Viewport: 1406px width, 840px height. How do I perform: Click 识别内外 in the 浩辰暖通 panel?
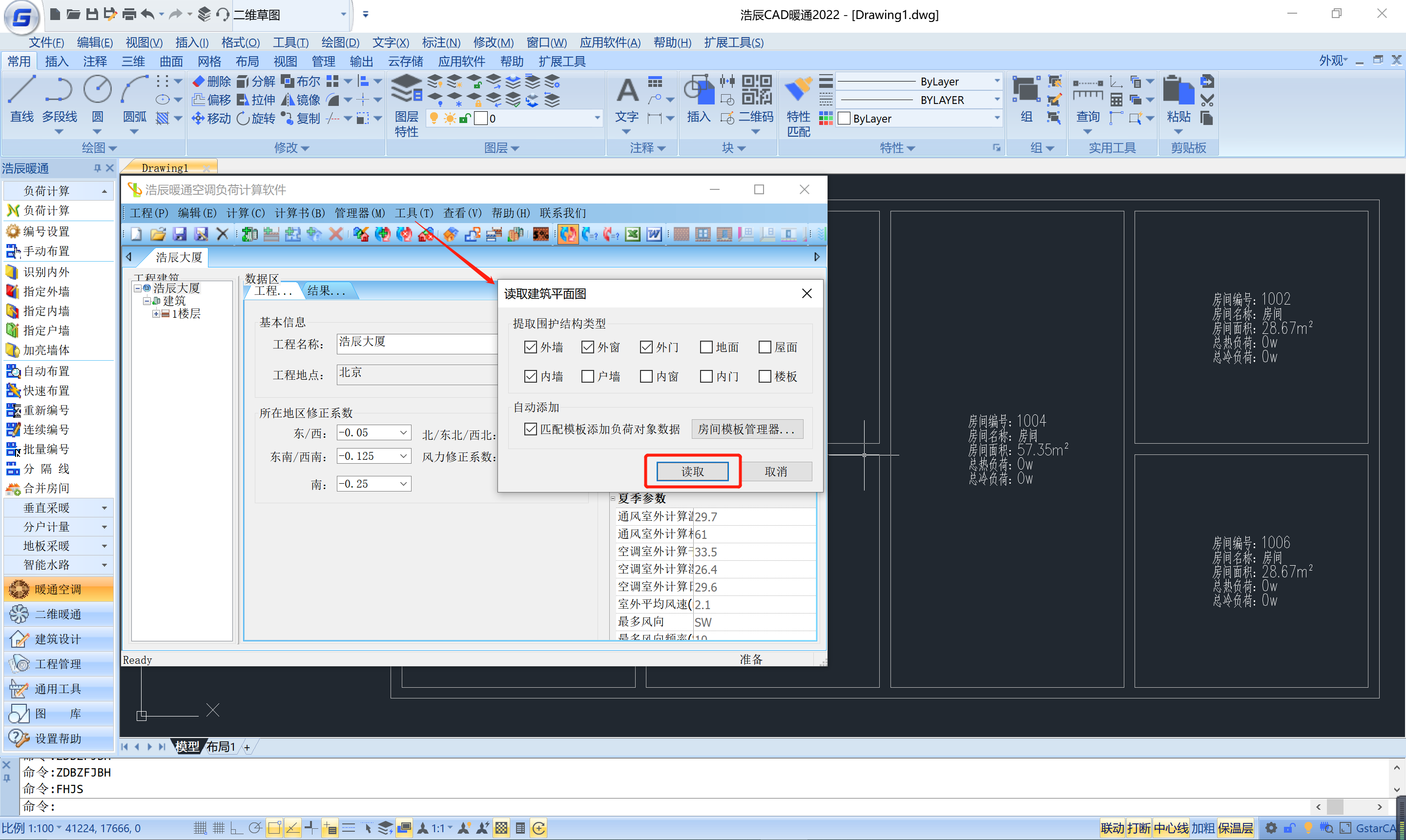[46, 272]
